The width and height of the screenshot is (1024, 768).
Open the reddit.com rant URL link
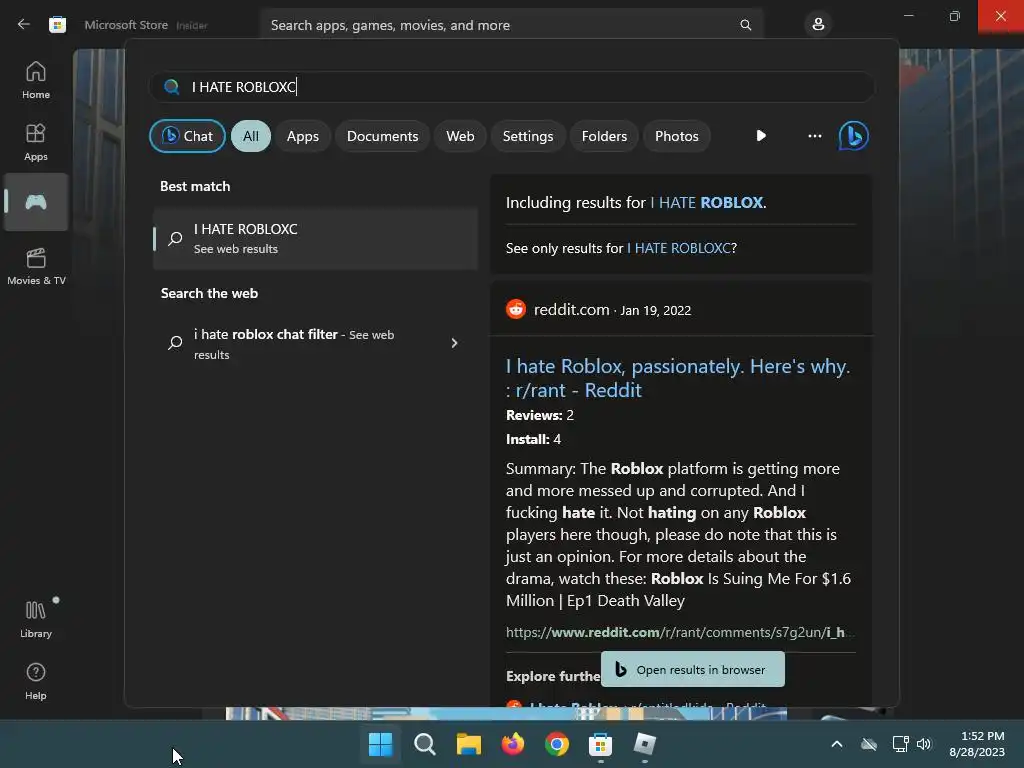point(679,632)
